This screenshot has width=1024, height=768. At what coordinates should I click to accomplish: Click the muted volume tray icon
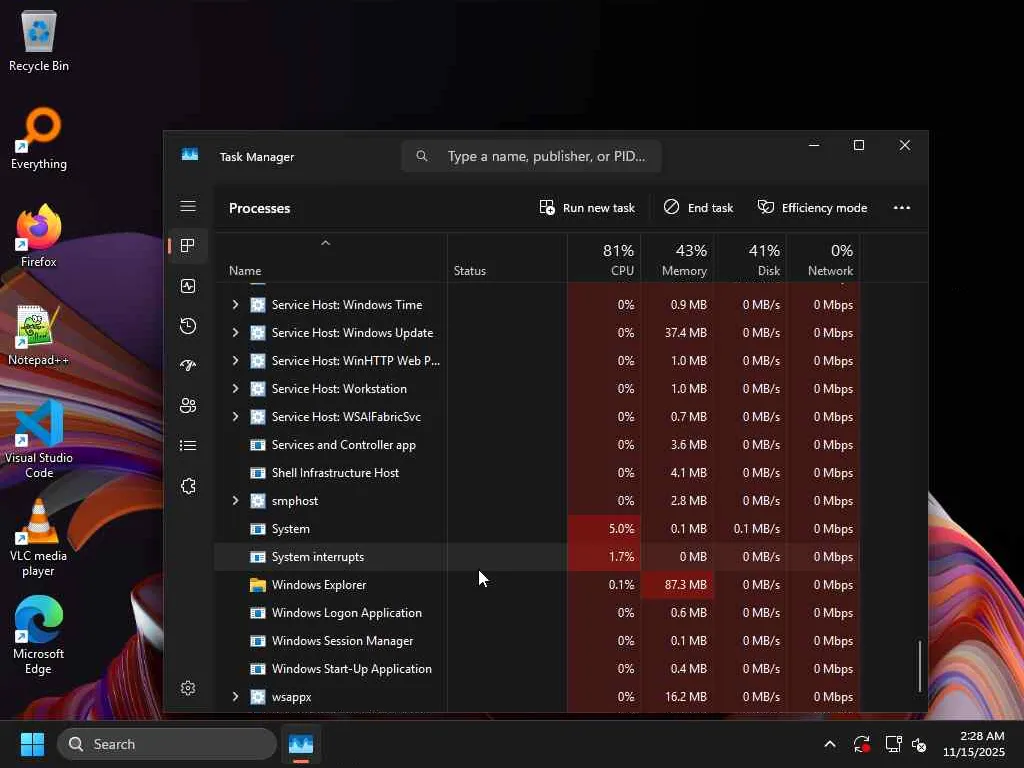click(920, 744)
